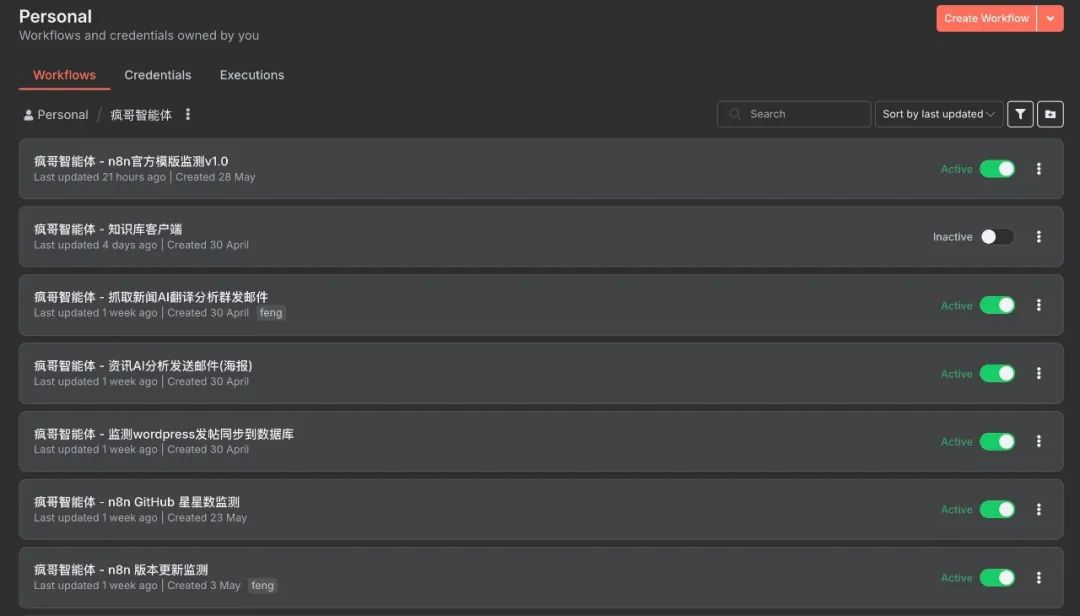Click the Create Workflow button
This screenshot has width=1080, height=616.
point(986,19)
